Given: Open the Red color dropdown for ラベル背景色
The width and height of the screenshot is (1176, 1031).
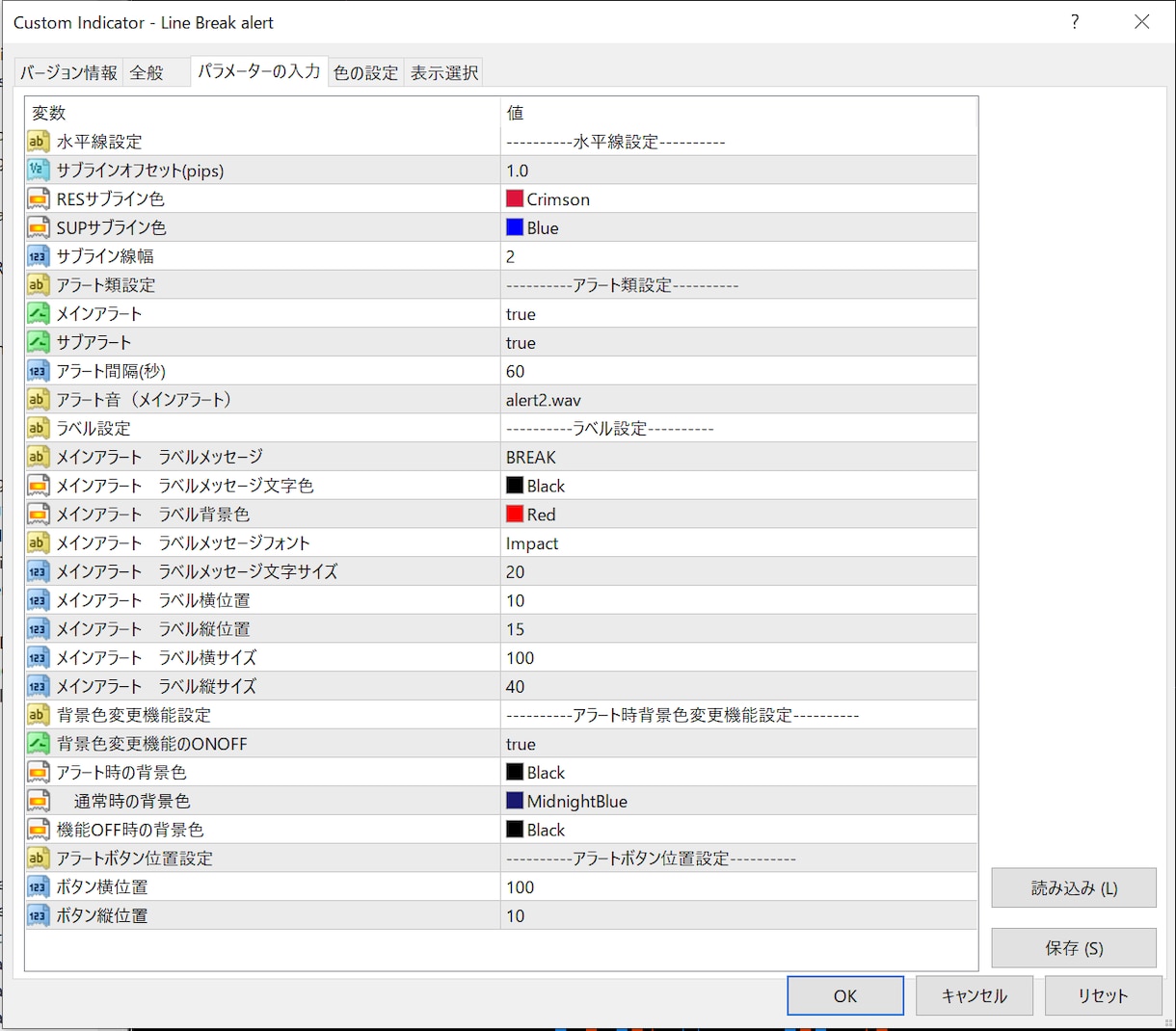Looking at the screenshot, I should [739, 515].
